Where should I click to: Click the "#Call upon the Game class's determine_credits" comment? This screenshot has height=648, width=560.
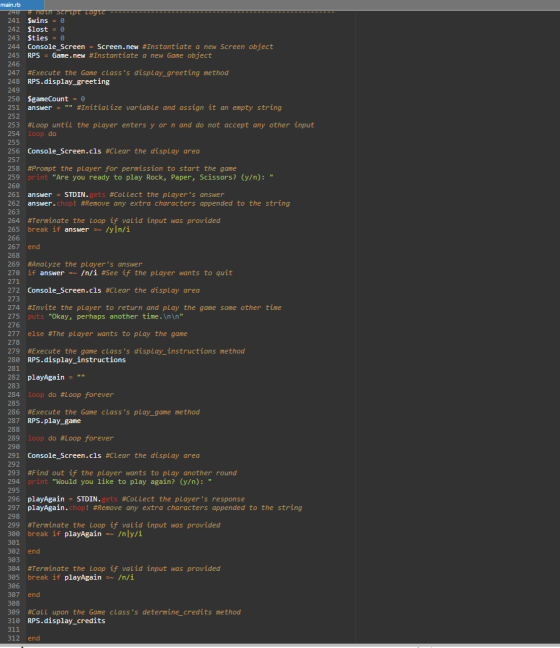(x=134, y=612)
